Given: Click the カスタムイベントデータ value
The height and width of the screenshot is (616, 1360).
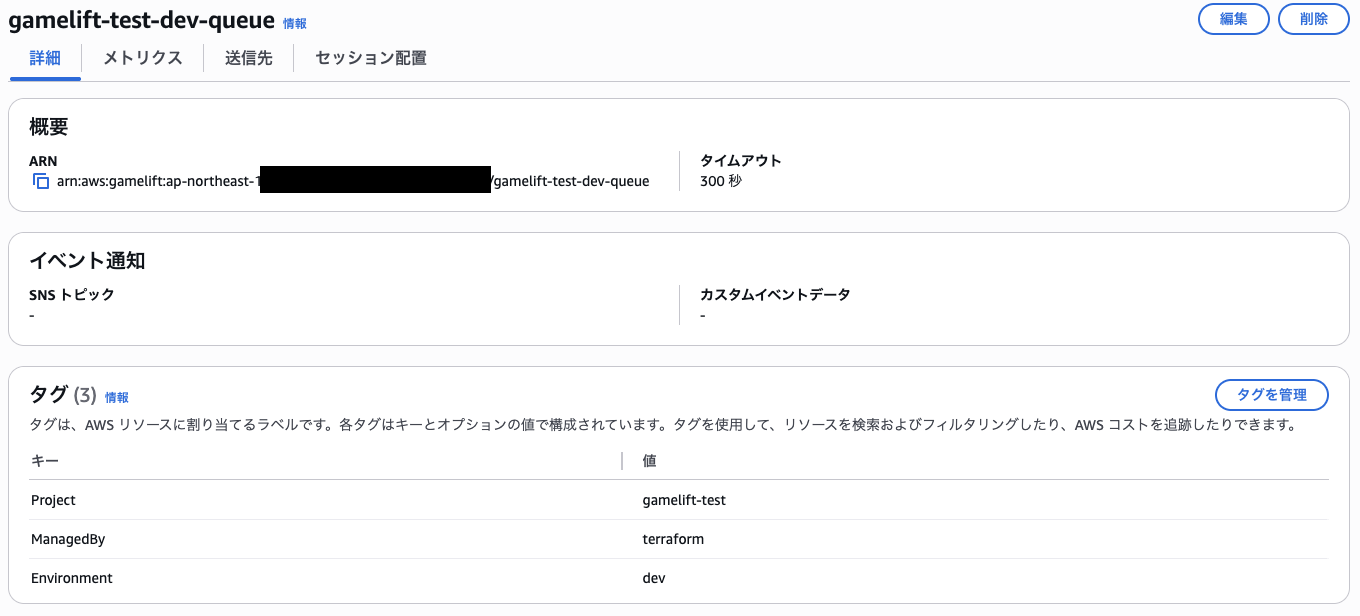Looking at the screenshot, I should point(700,315).
